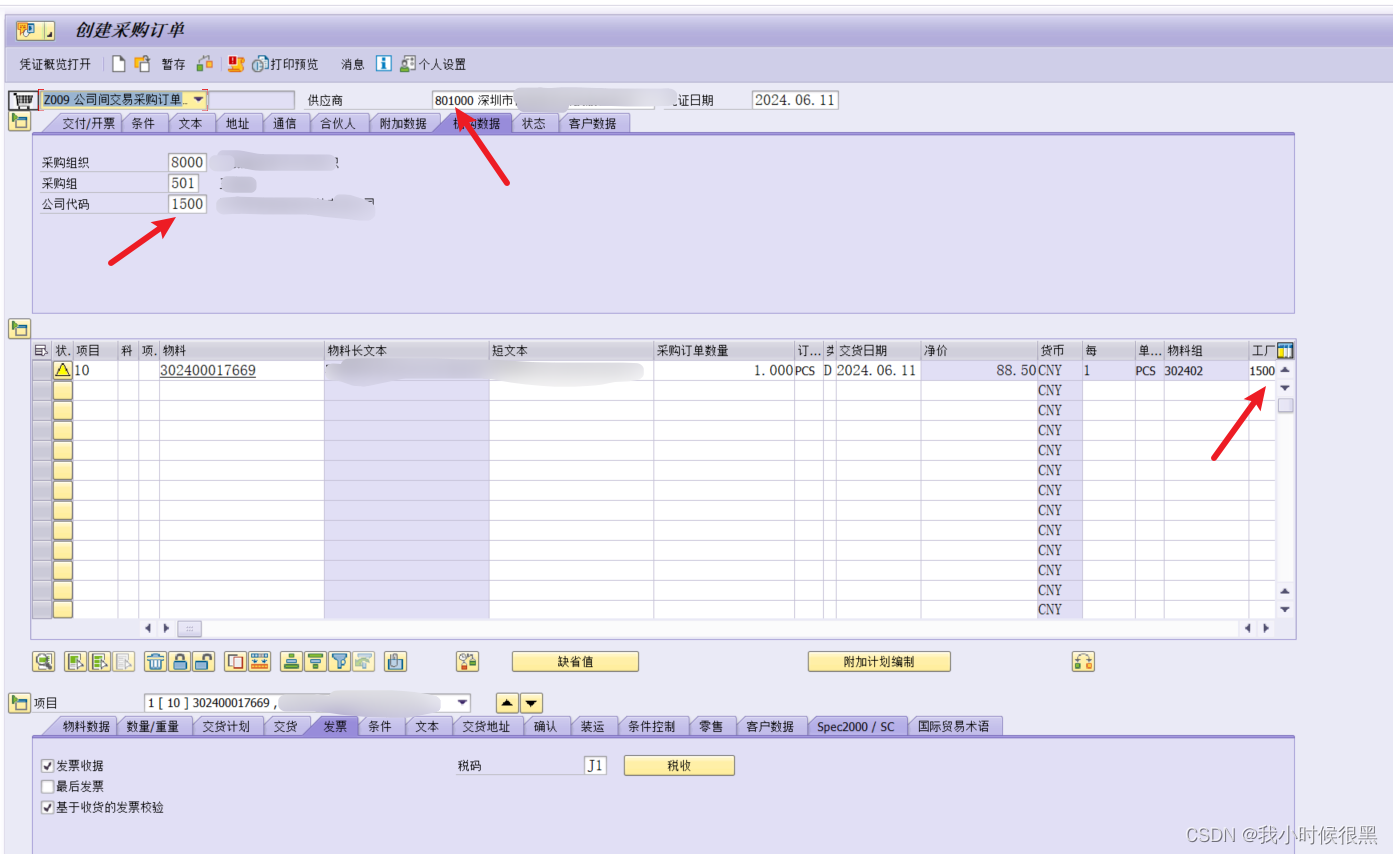Click the 附加计划编制 button

879,661
